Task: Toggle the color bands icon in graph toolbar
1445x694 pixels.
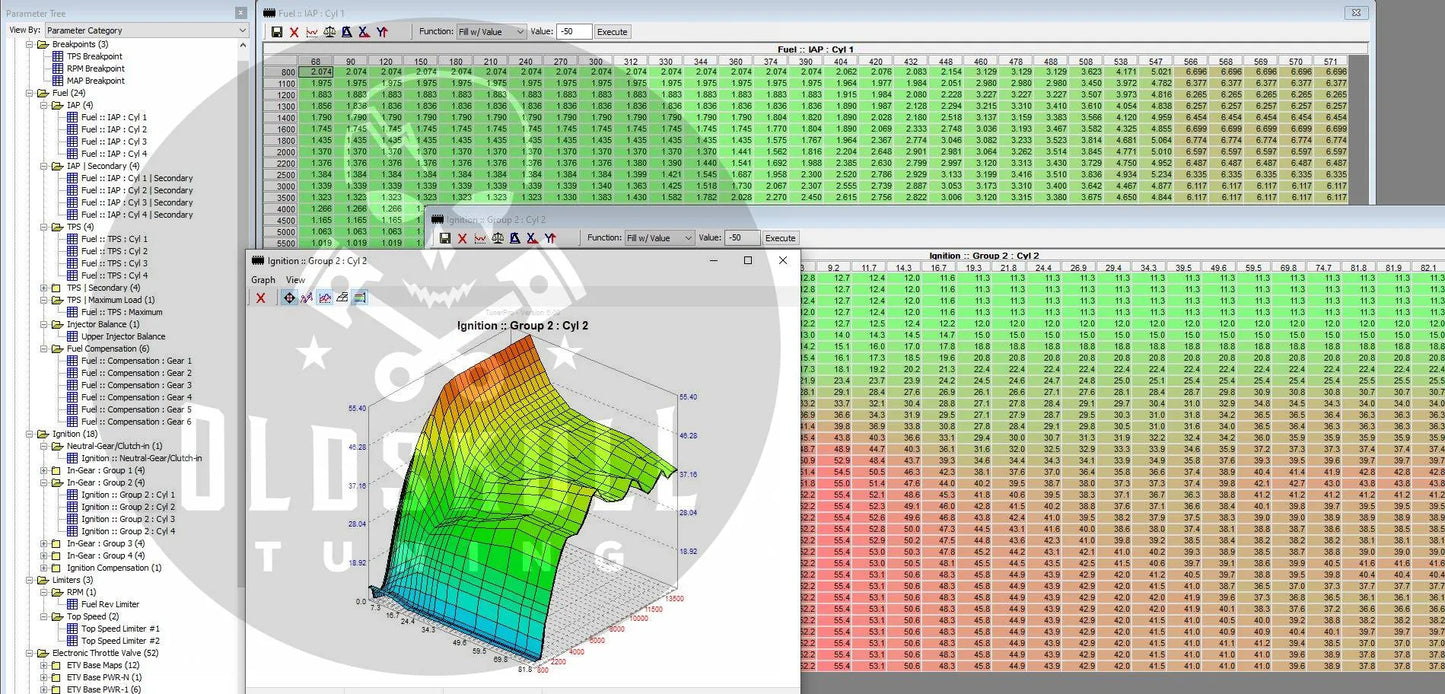Action: pos(359,298)
